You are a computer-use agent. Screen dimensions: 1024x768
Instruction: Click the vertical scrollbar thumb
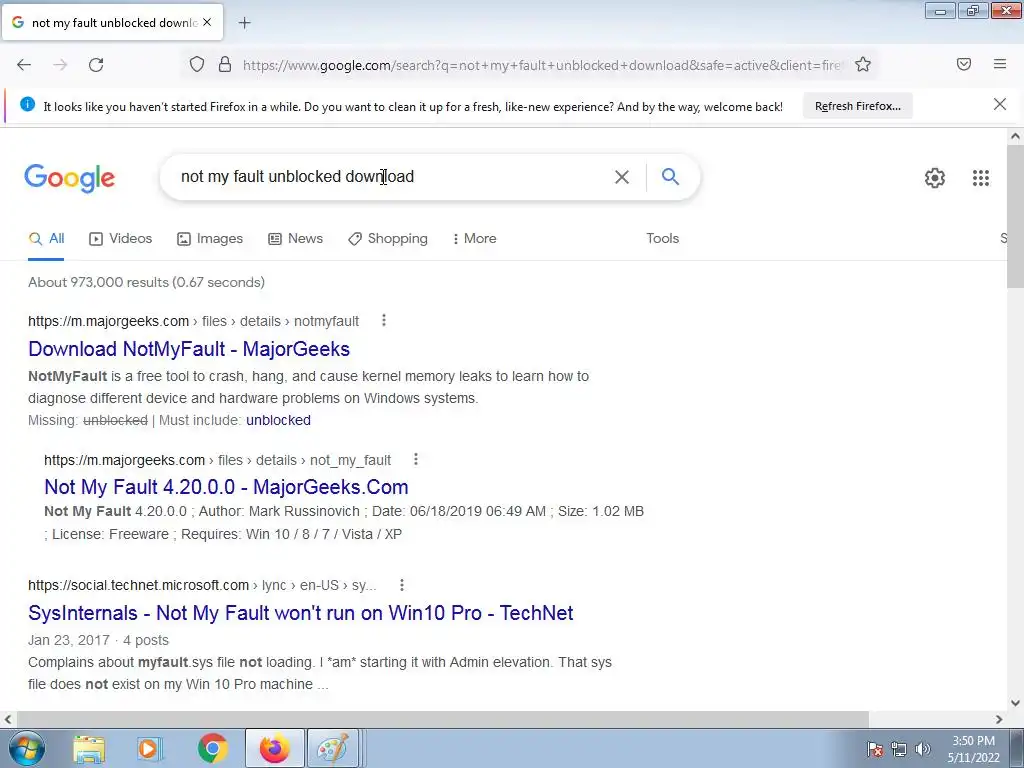(1015, 216)
